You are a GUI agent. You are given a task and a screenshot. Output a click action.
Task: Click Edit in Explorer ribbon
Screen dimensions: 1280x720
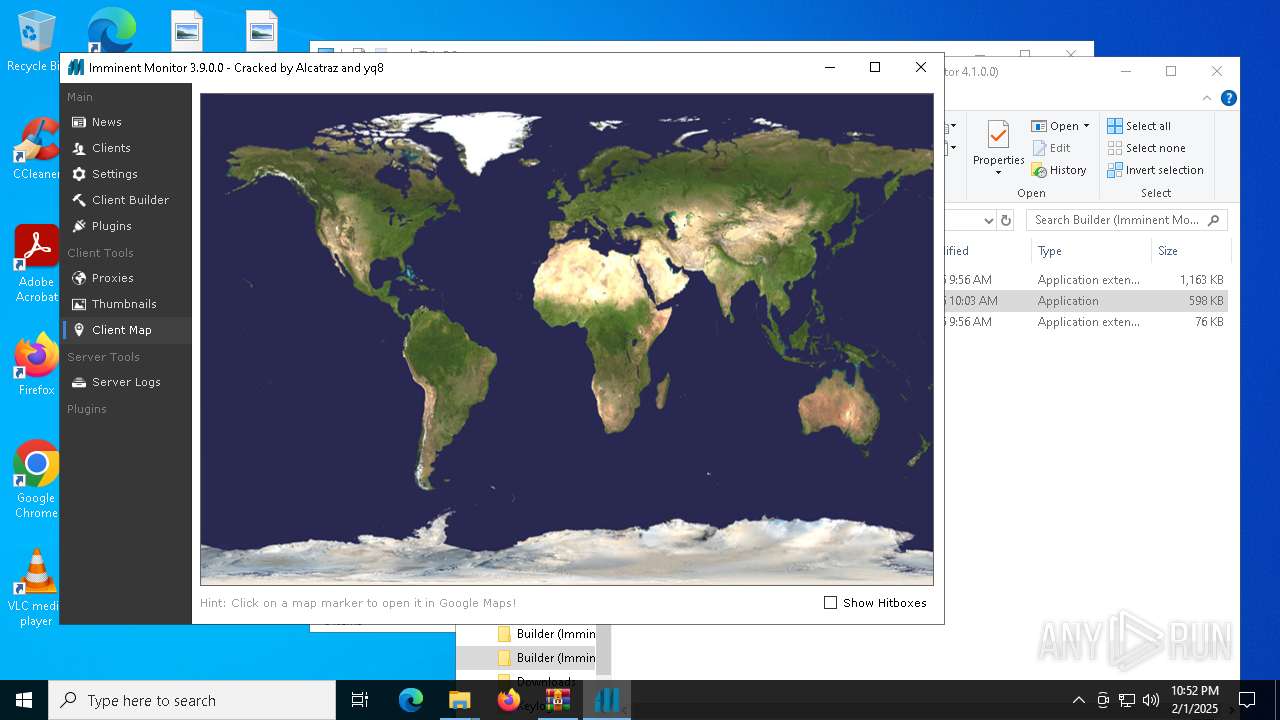pyautogui.click(x=1051, y=148)
